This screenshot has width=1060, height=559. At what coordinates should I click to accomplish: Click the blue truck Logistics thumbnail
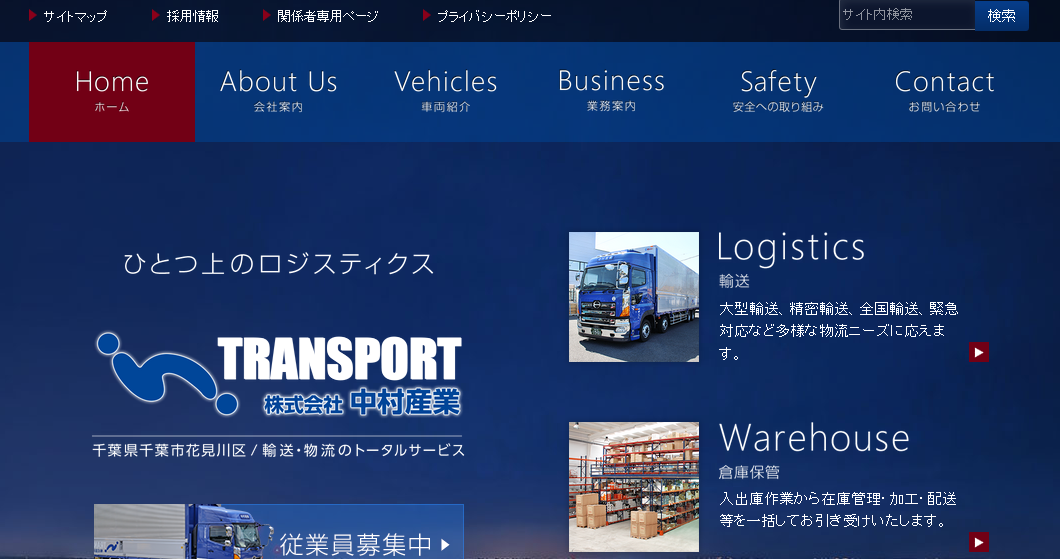click(x=634, y=297)
